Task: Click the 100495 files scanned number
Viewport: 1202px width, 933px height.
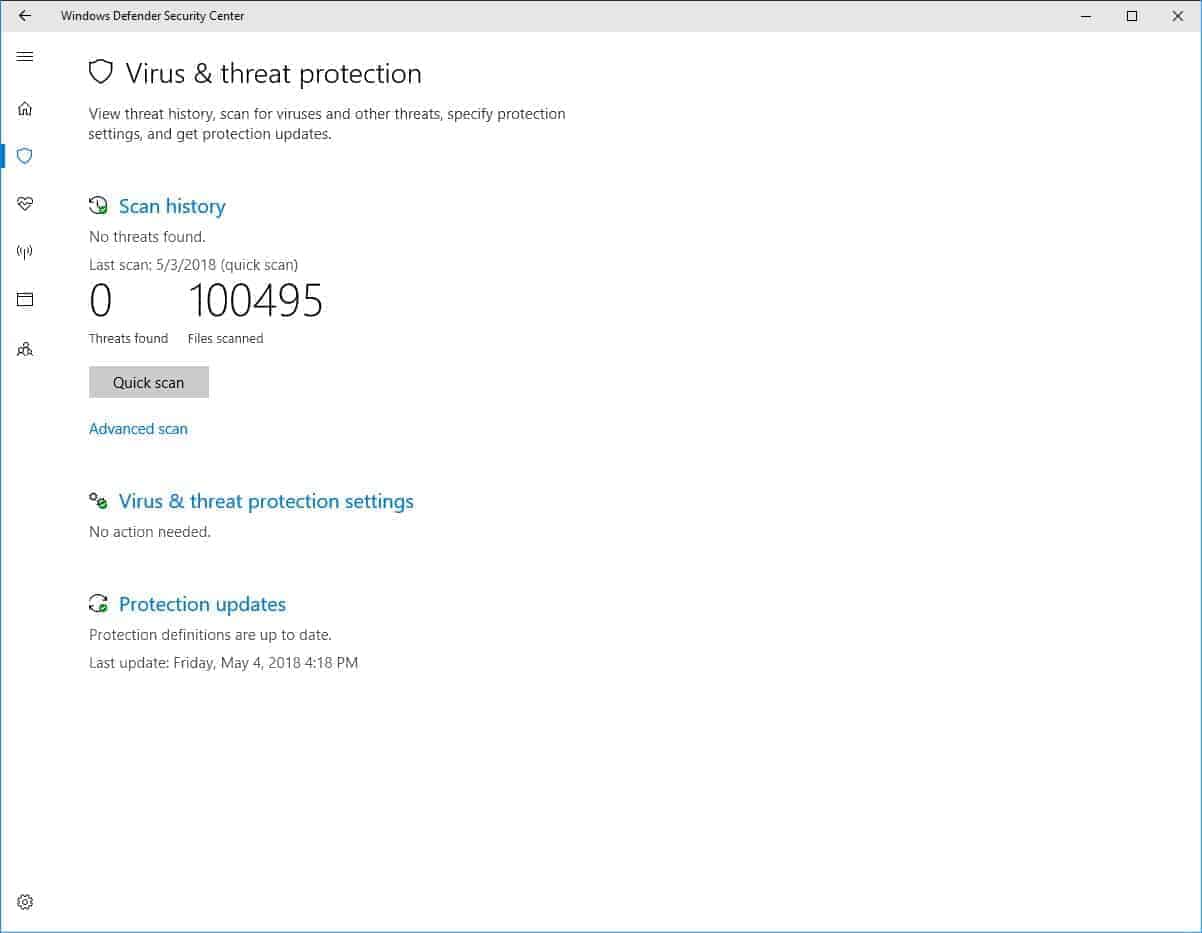Action: [x=256, y=301]
